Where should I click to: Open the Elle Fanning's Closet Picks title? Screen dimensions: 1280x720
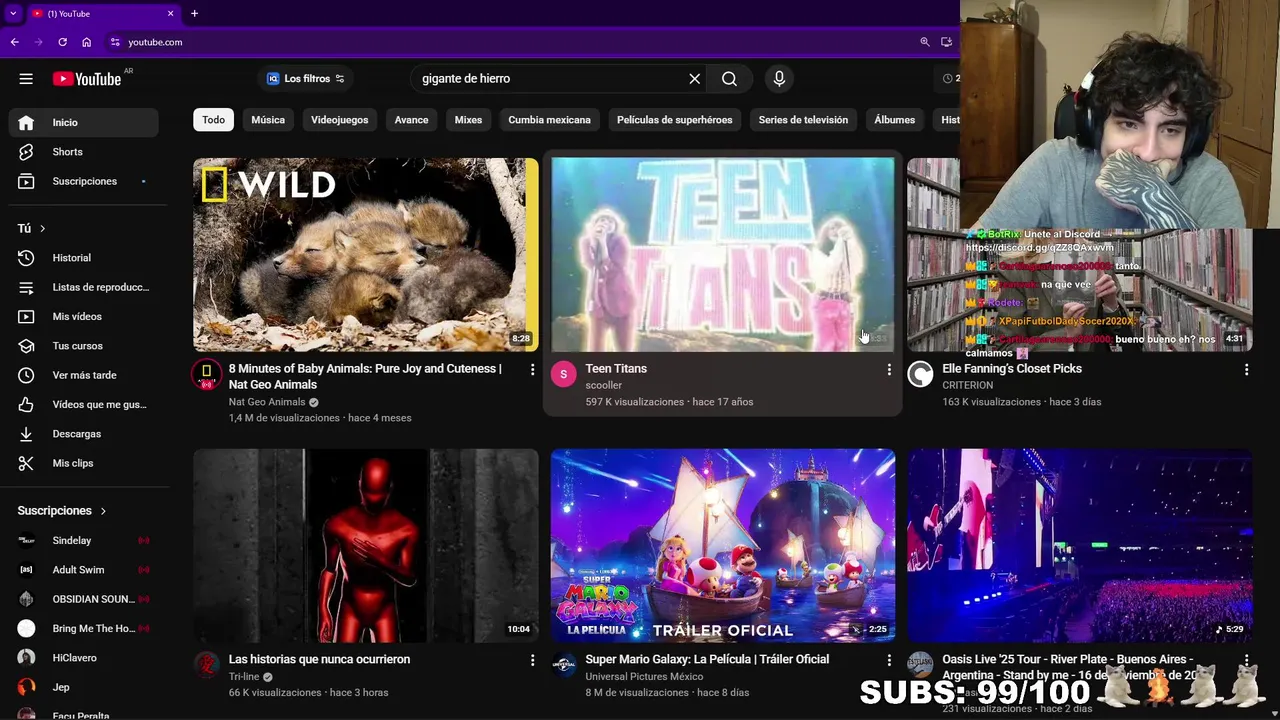pos(1012,369)
